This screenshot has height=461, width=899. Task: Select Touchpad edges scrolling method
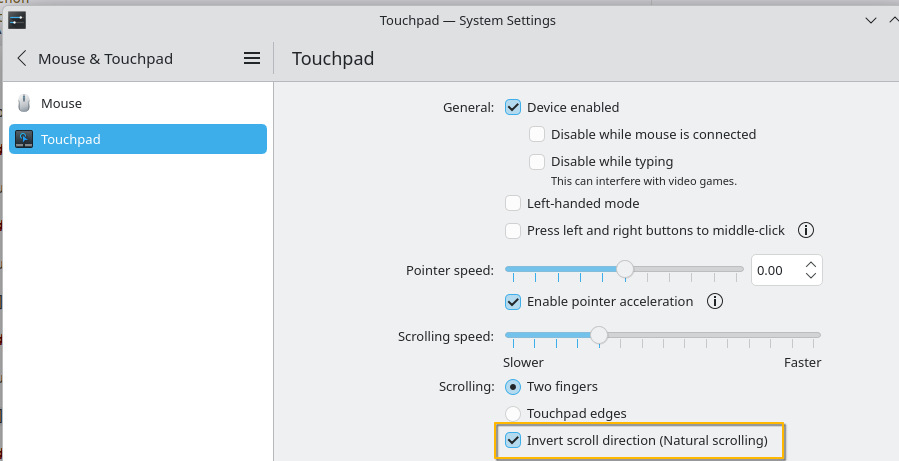coord(513,413)
